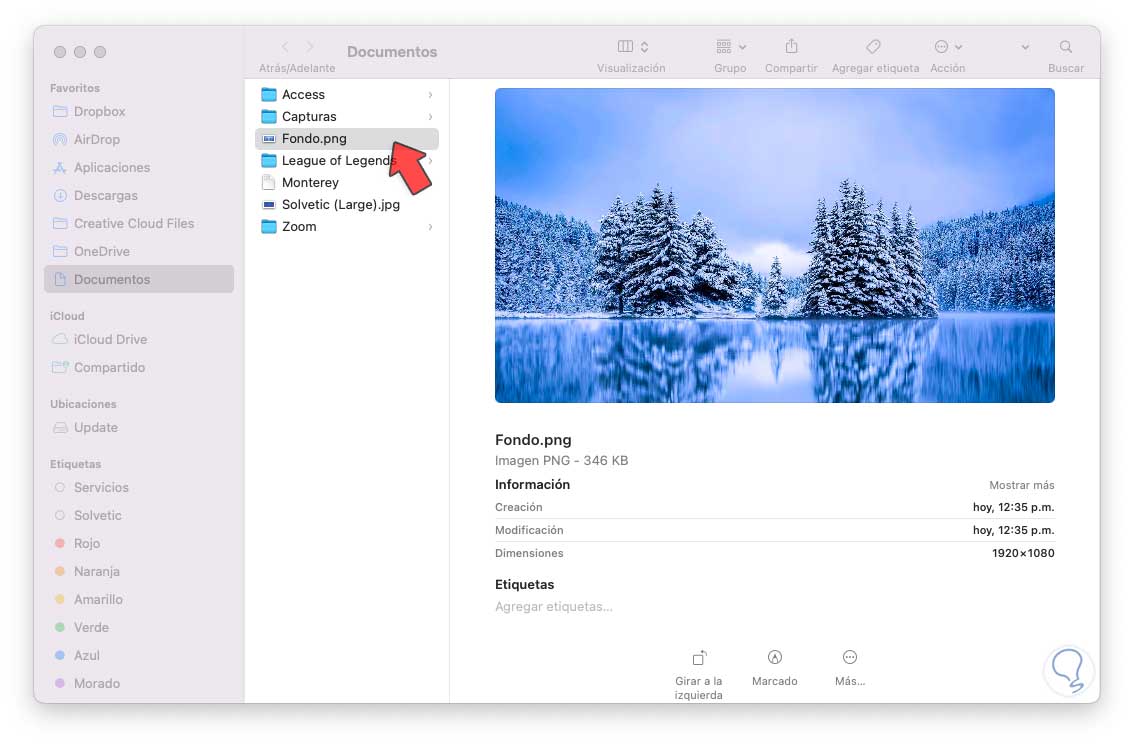The height and width of the screenshot is (745, 1134).
Task: Click the Marcado button
Action: [x=775, y=668]
